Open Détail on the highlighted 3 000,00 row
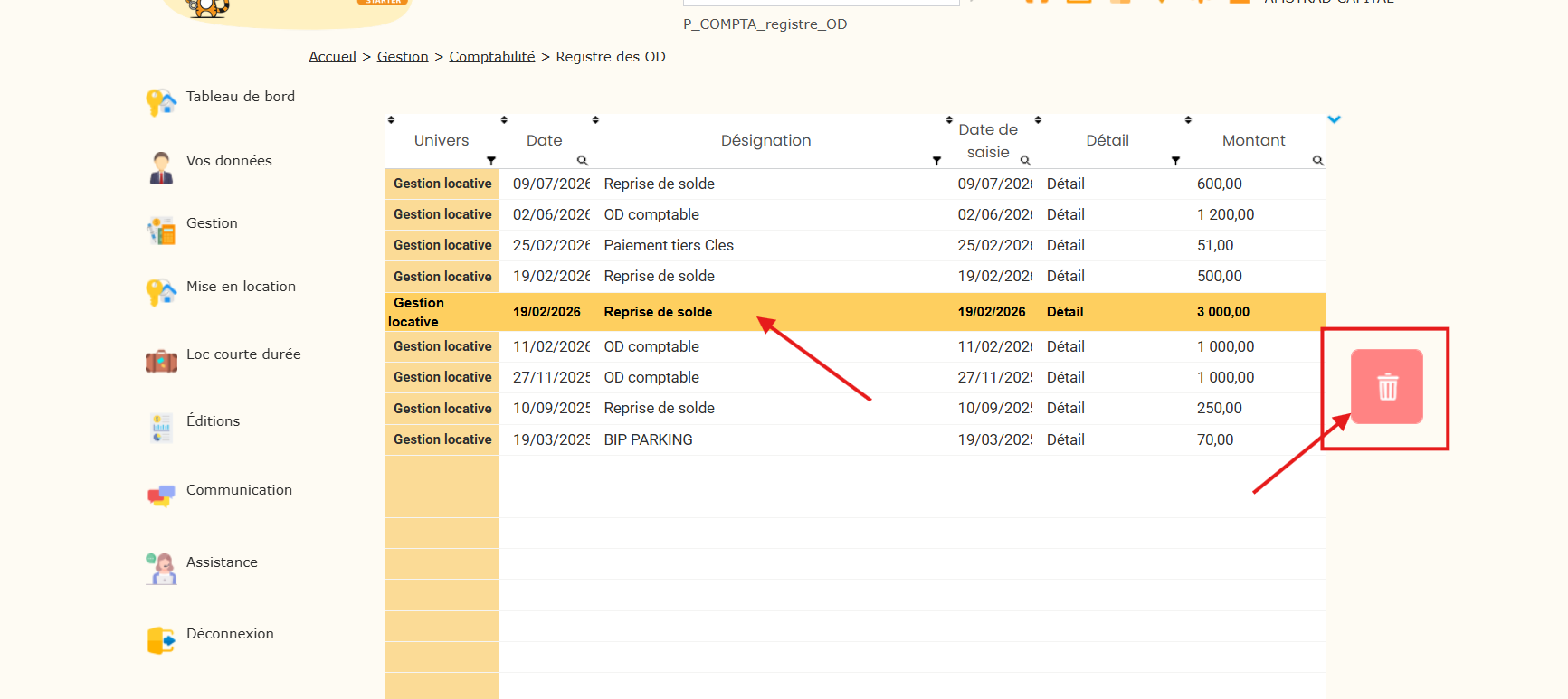The width and height of the screenshot is (1568, 699). (1065, 312)
